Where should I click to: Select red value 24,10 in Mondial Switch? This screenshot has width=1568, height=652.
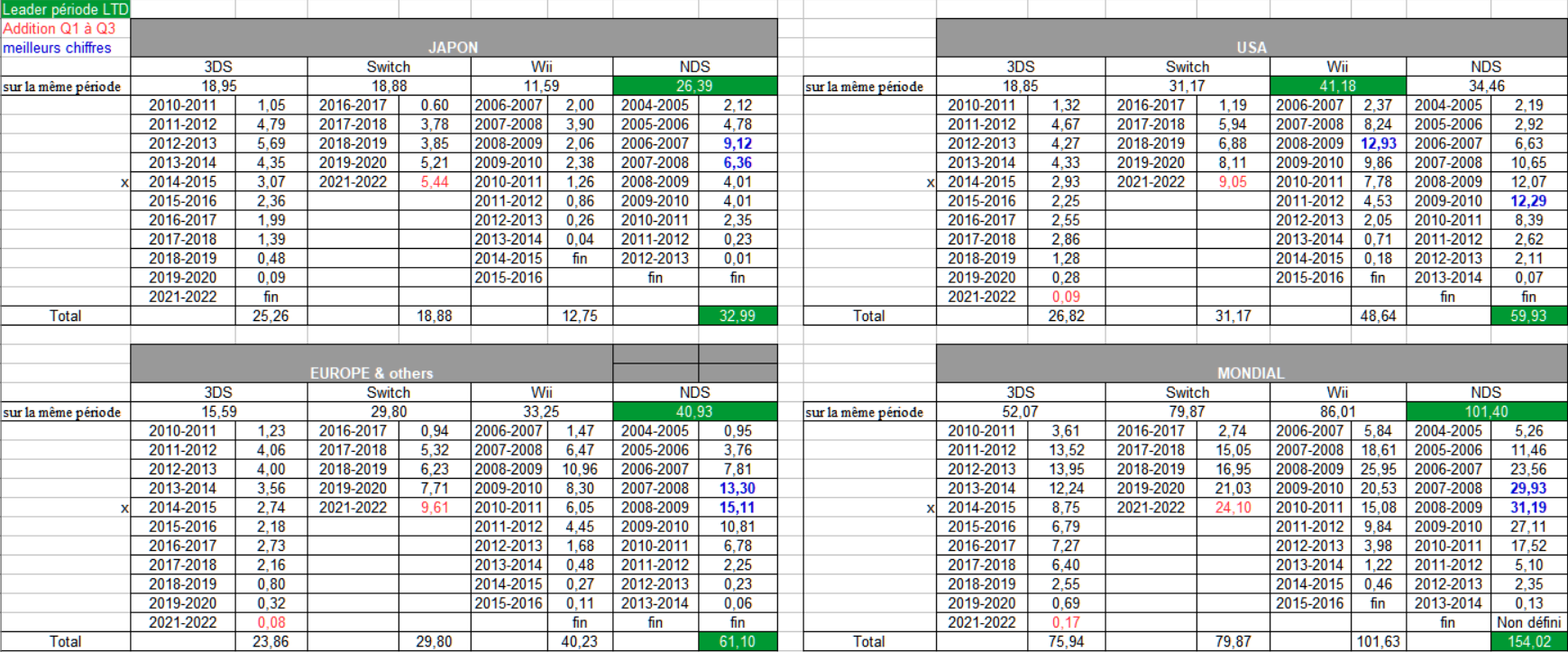coord(1233,507)
